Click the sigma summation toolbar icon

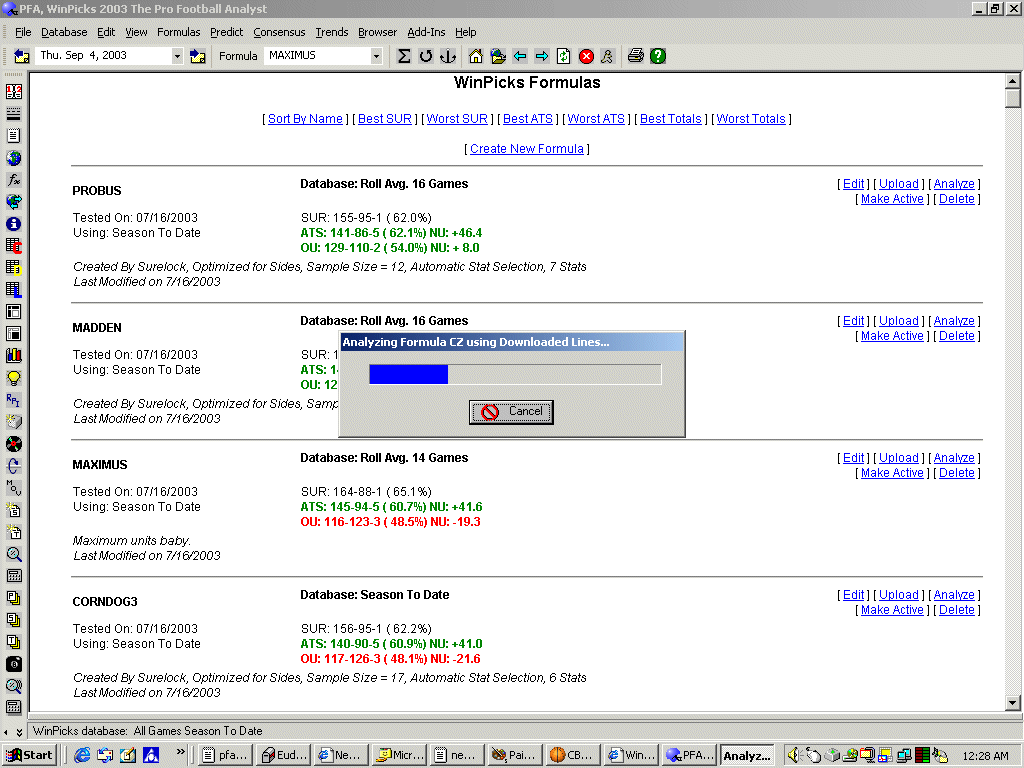(x=404, y=56)
